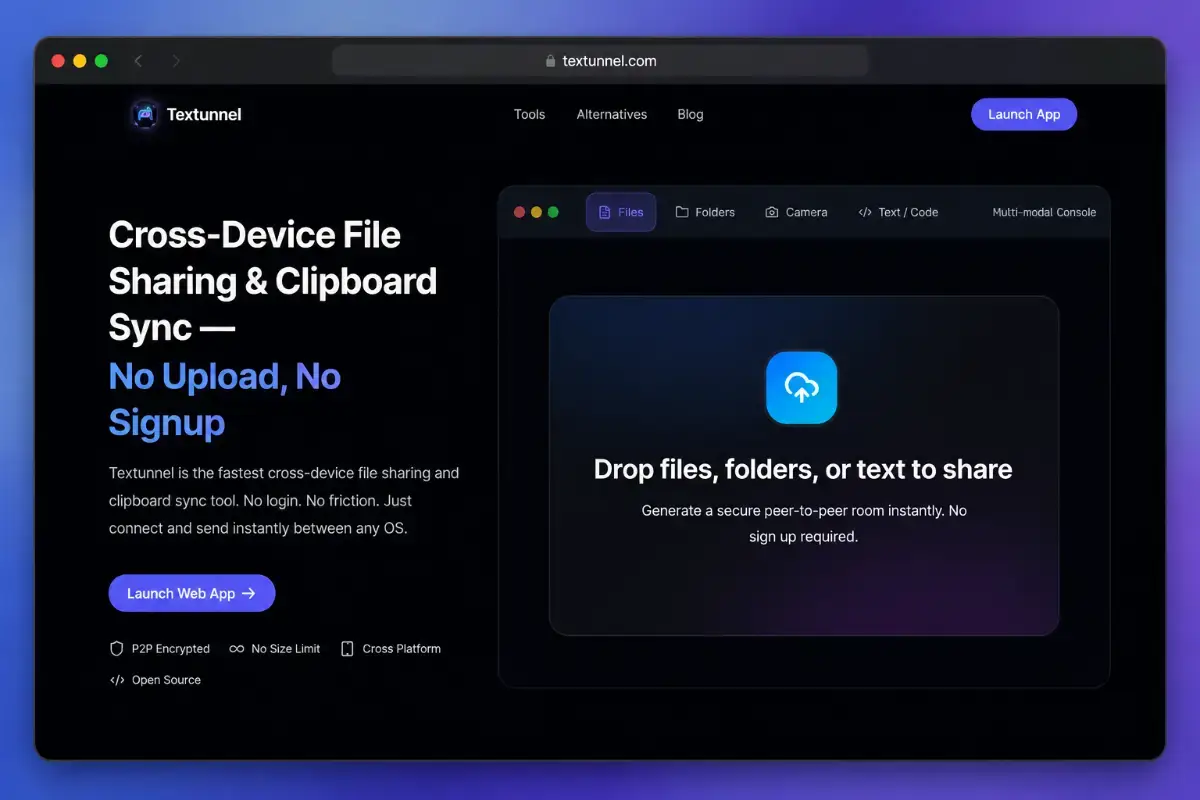Go to the Blog page
1200x800 pixels.
690,114
